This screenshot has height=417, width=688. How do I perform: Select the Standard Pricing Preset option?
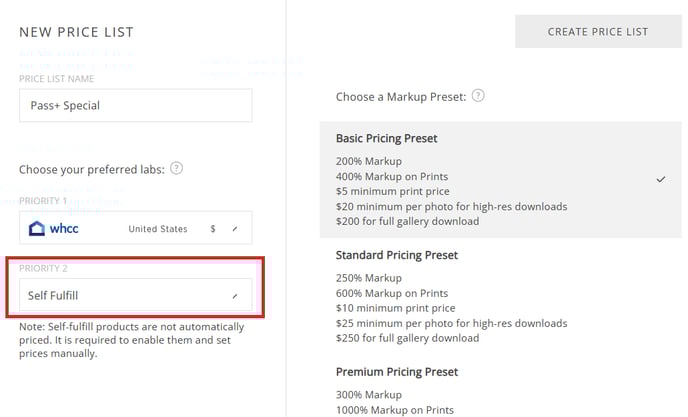[x=501, y=297]
